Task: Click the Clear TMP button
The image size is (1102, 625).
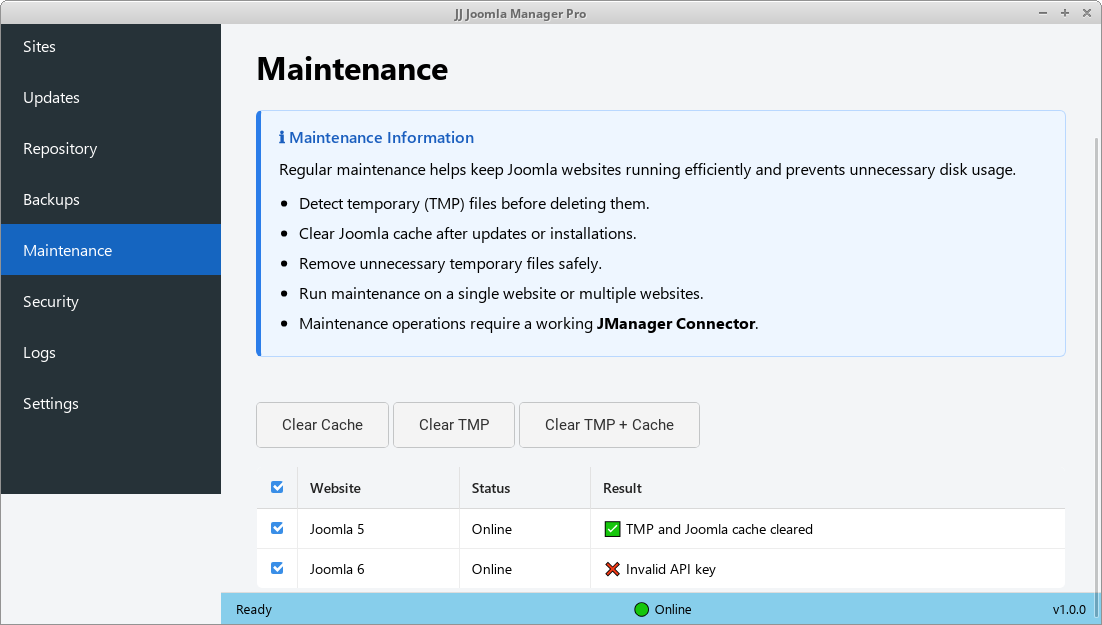Action: coord(454,425)
